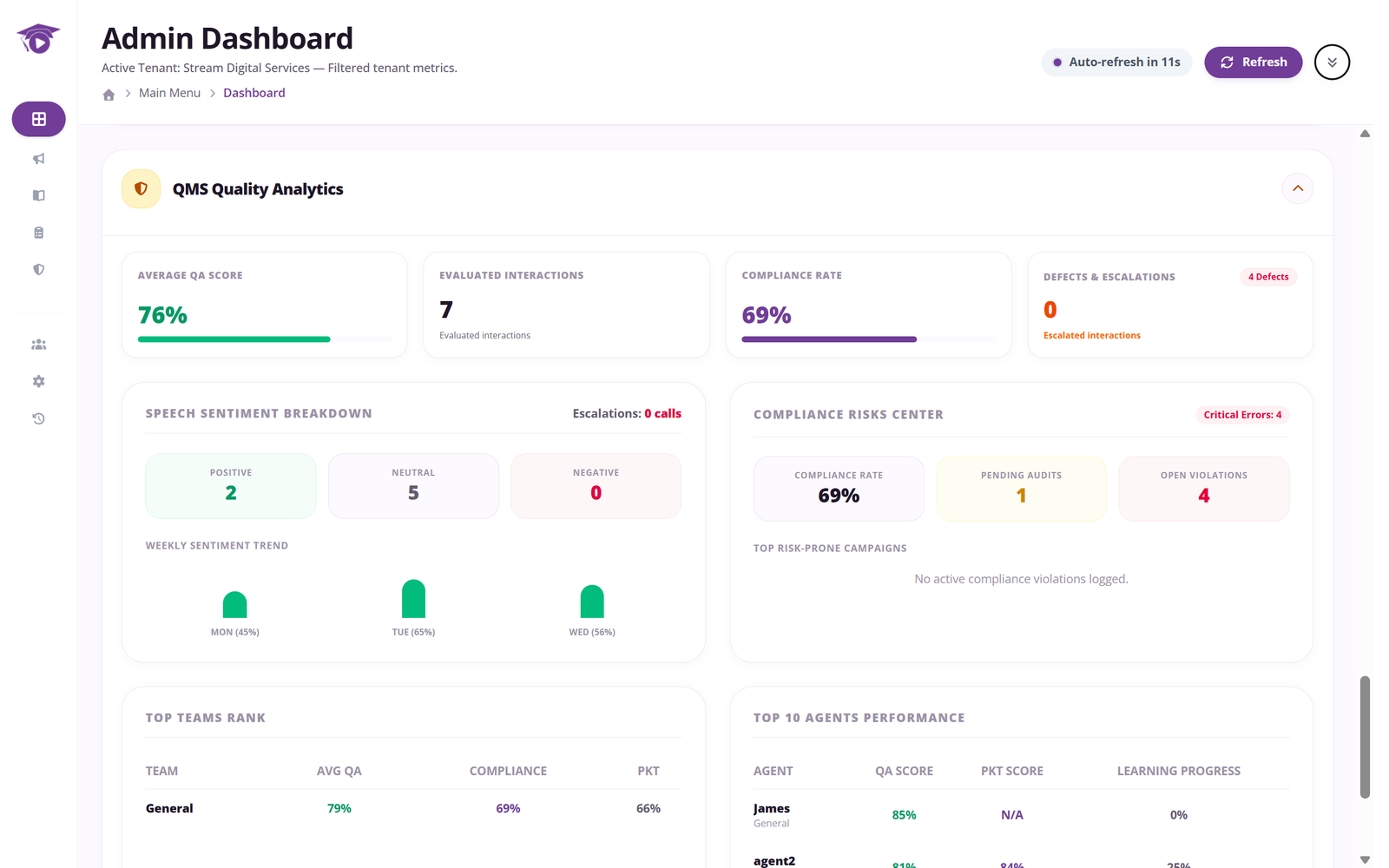Click agent James in performance table
1389x868 pixels.
[772, 808]
